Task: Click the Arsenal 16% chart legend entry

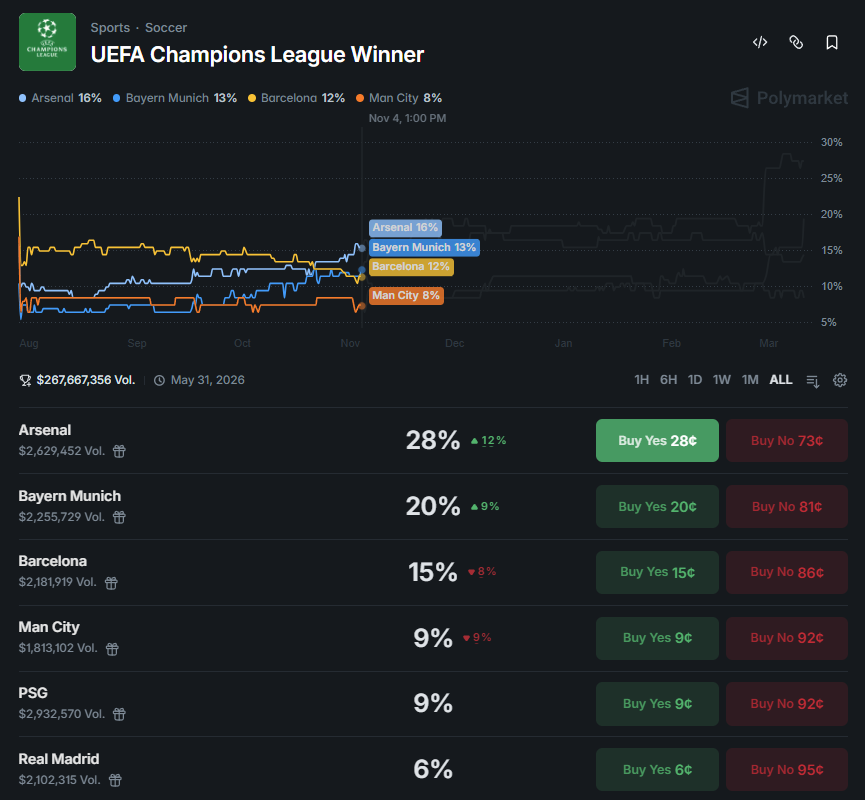Action: [60, 98]
